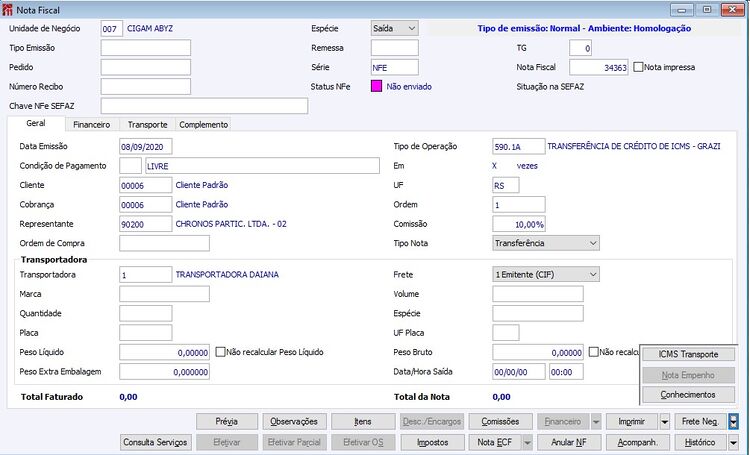
Task: Click the Chave NFe SEFAZ input field
Action: click(x=204, y=106)
